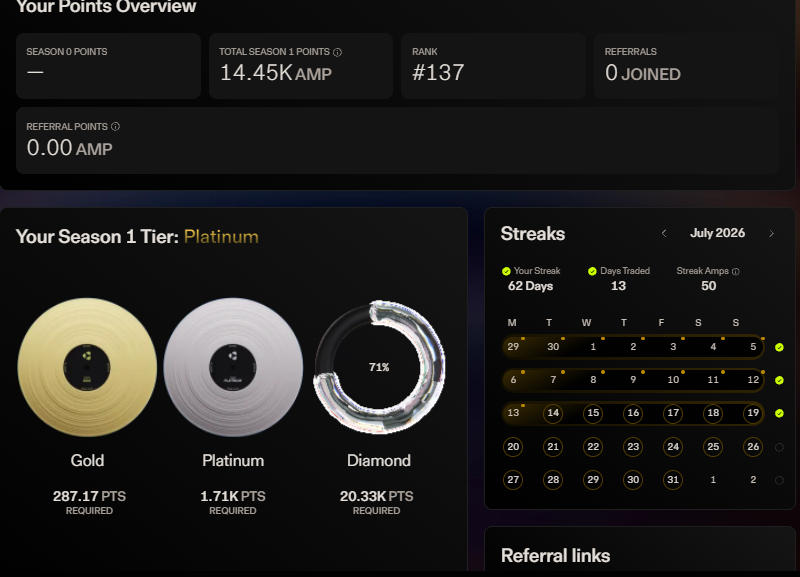Screen dimensions: 800x577
Task: Select July 31 on the streak calendar
Action: pos(673,480)
